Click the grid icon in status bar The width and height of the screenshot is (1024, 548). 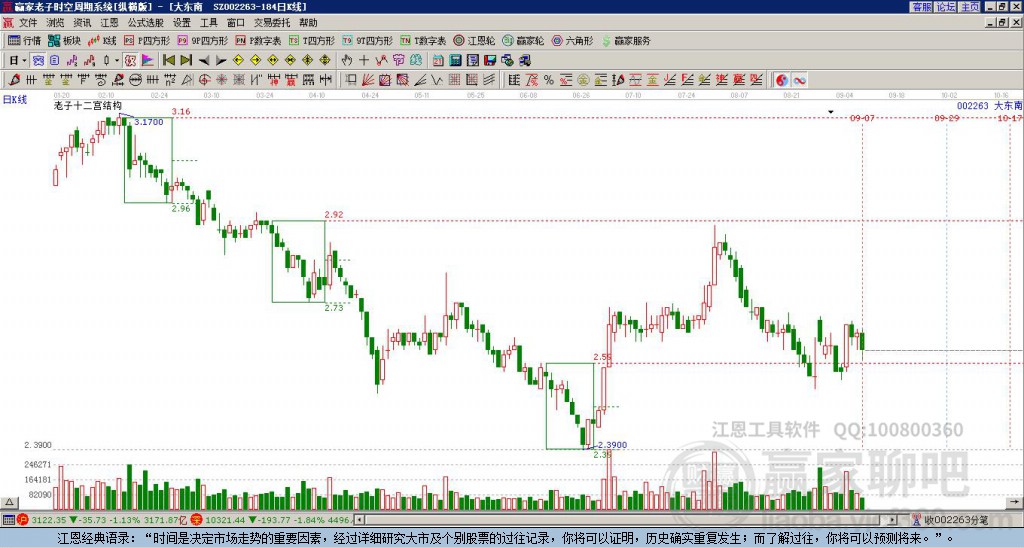[8, 520]
